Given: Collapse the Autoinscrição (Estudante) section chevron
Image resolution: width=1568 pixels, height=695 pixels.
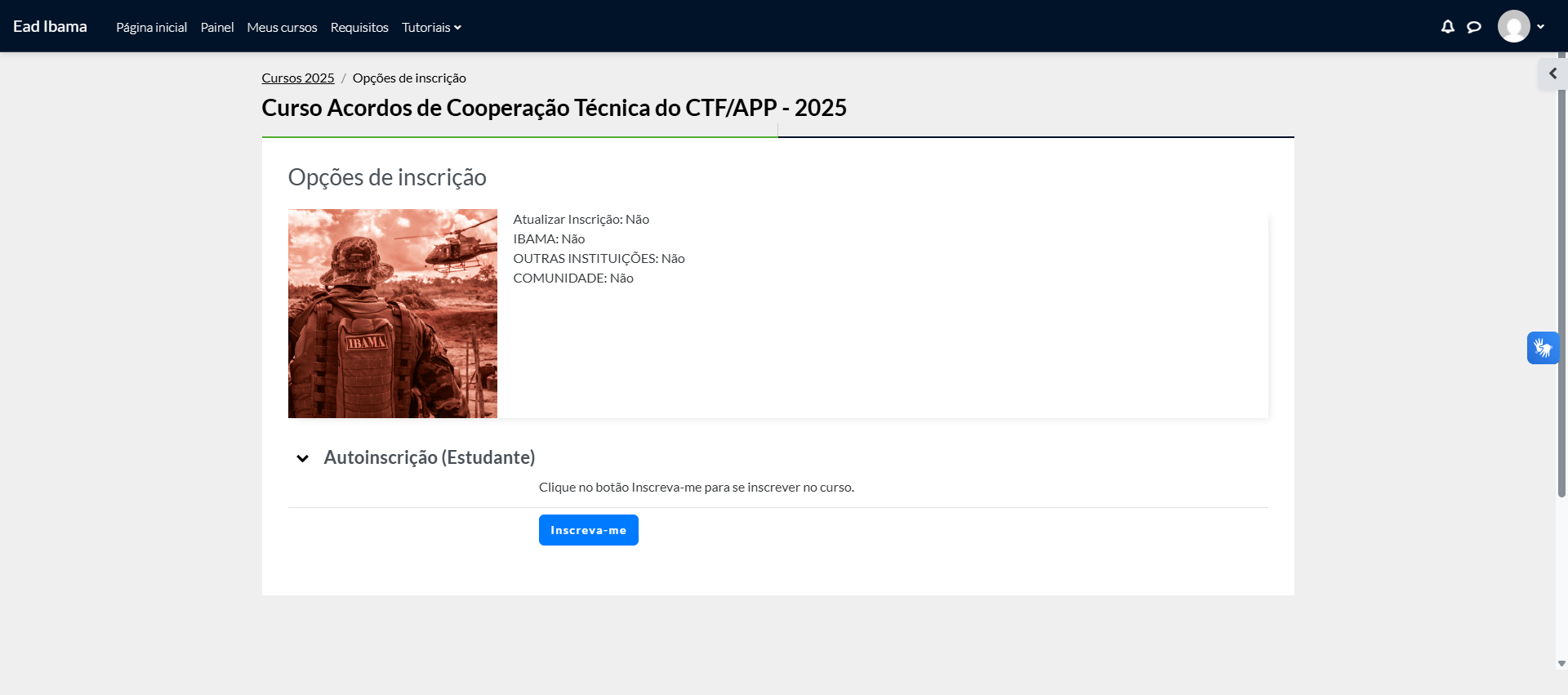Looking at the screenshot, I should pyautogui.click(x=302, y=458).
